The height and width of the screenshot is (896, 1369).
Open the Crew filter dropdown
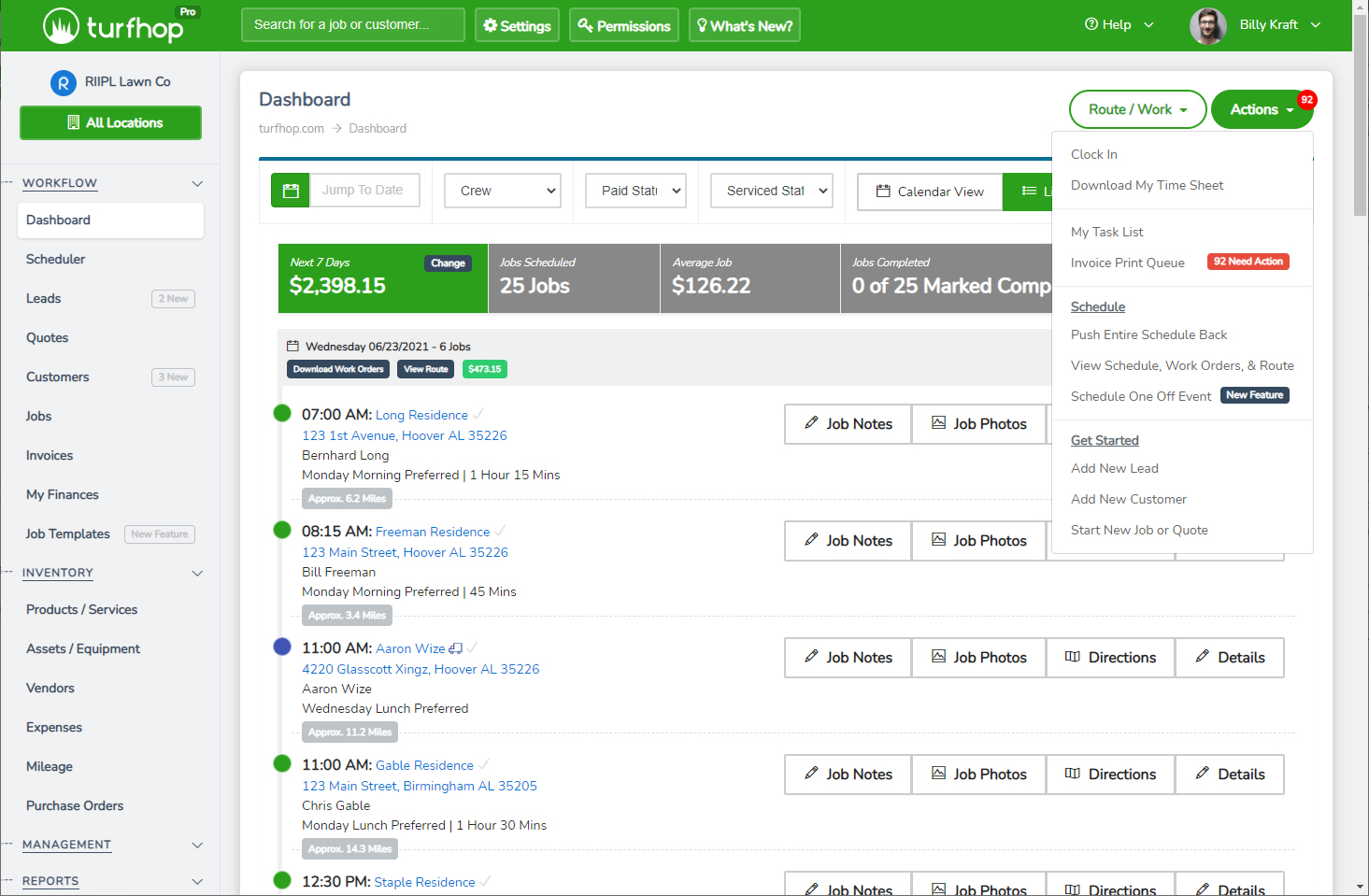coord(503,191)
